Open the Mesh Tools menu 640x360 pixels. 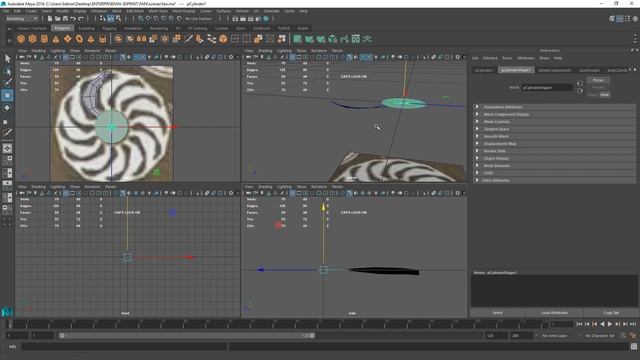(x=158, y=11)
